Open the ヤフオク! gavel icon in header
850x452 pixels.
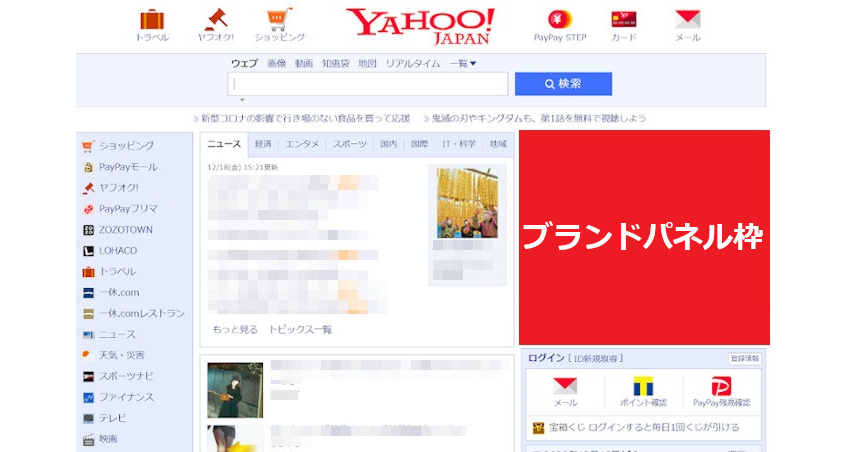[x=216, y=20]
